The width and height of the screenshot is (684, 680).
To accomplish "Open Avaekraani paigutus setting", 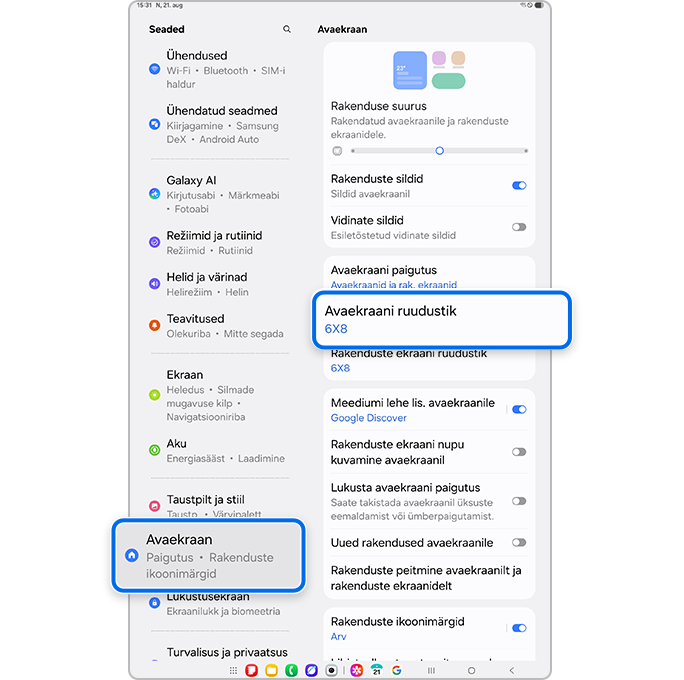I will (429, 276).
